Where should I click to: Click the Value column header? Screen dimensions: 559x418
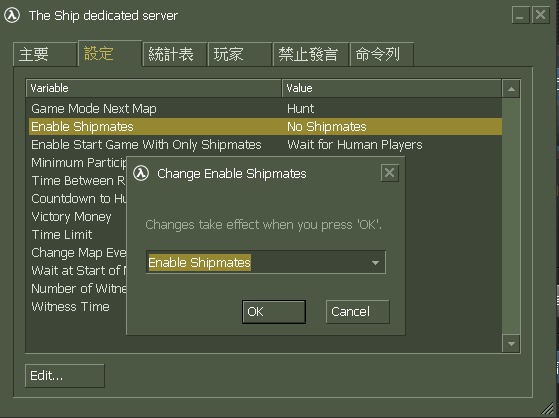coord(391,88)
